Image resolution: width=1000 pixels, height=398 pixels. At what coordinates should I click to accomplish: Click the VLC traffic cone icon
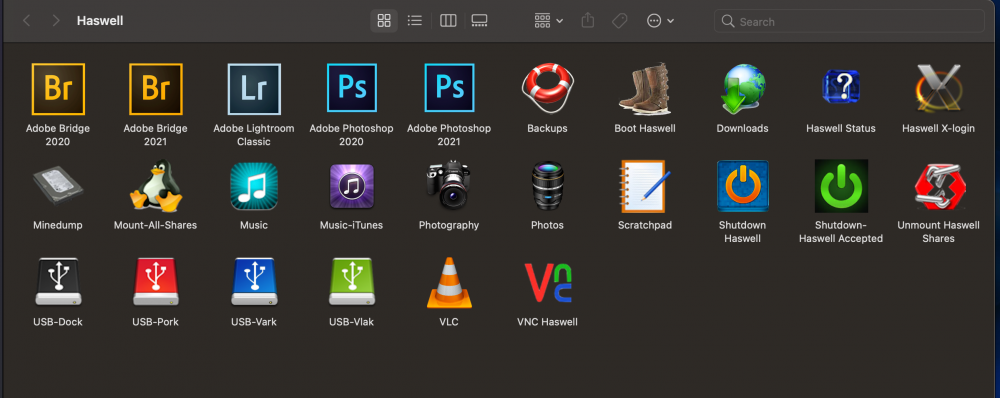tap(449, 283)
